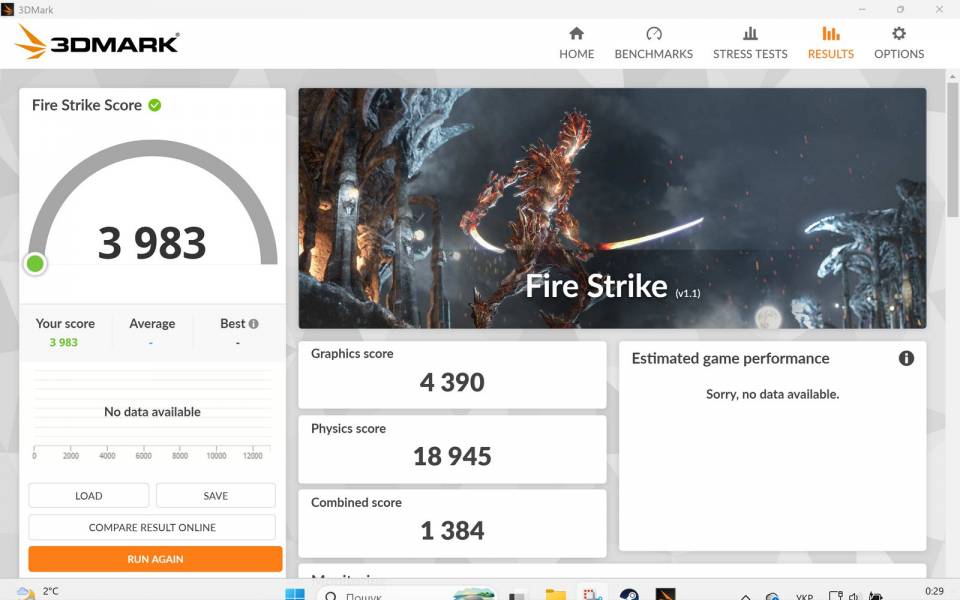Open Options via the gear icon
The height and width of the screenshot is (600, 960).
[x=898, y=34]
